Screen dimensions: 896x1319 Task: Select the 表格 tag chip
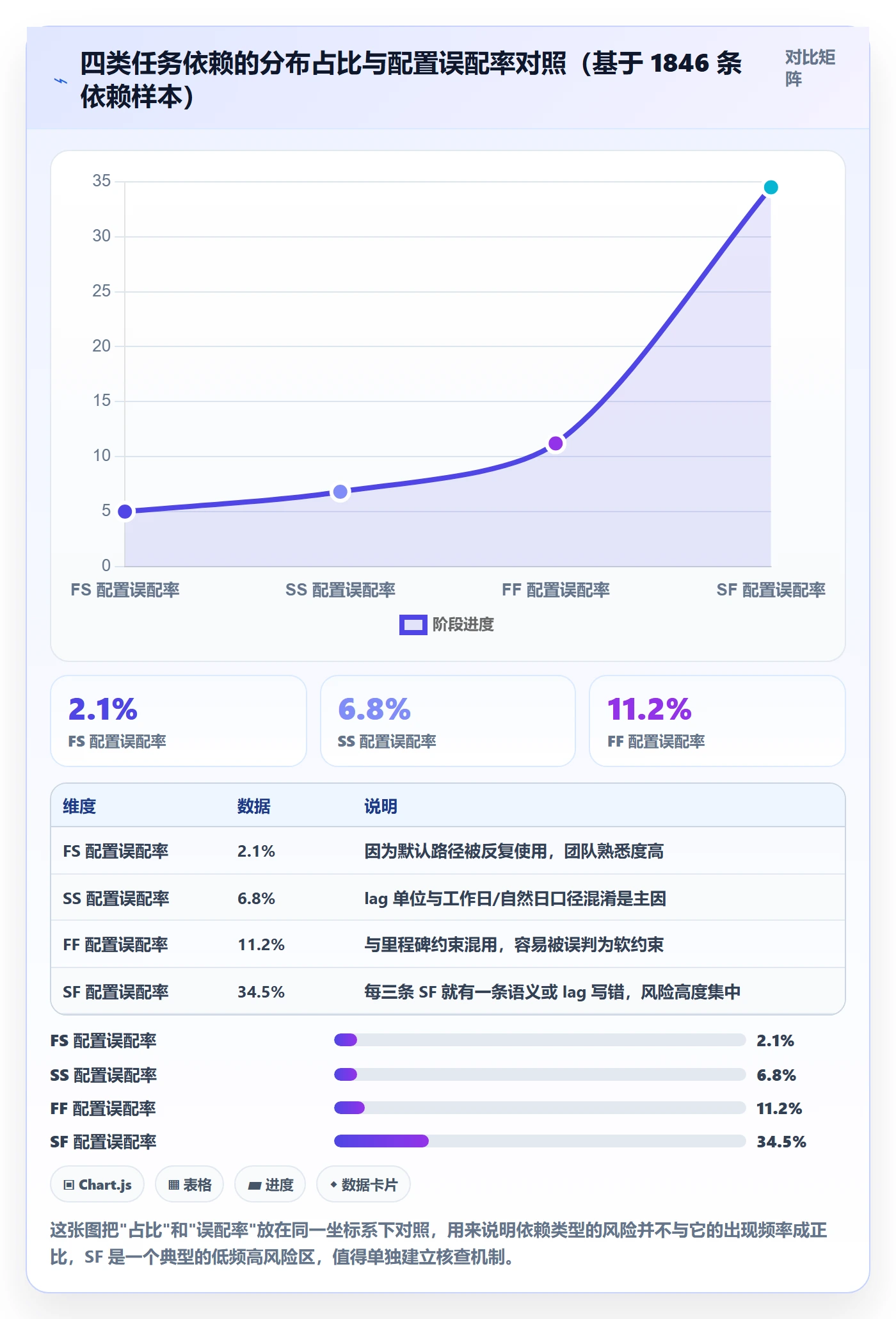[189, 1185]
